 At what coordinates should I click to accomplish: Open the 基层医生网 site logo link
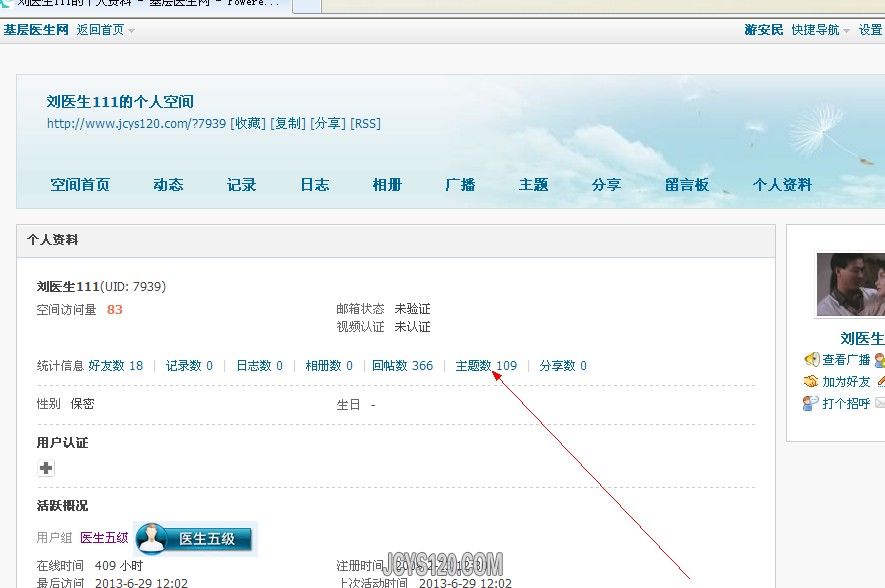pyautogui.click(x=36, y=30)
